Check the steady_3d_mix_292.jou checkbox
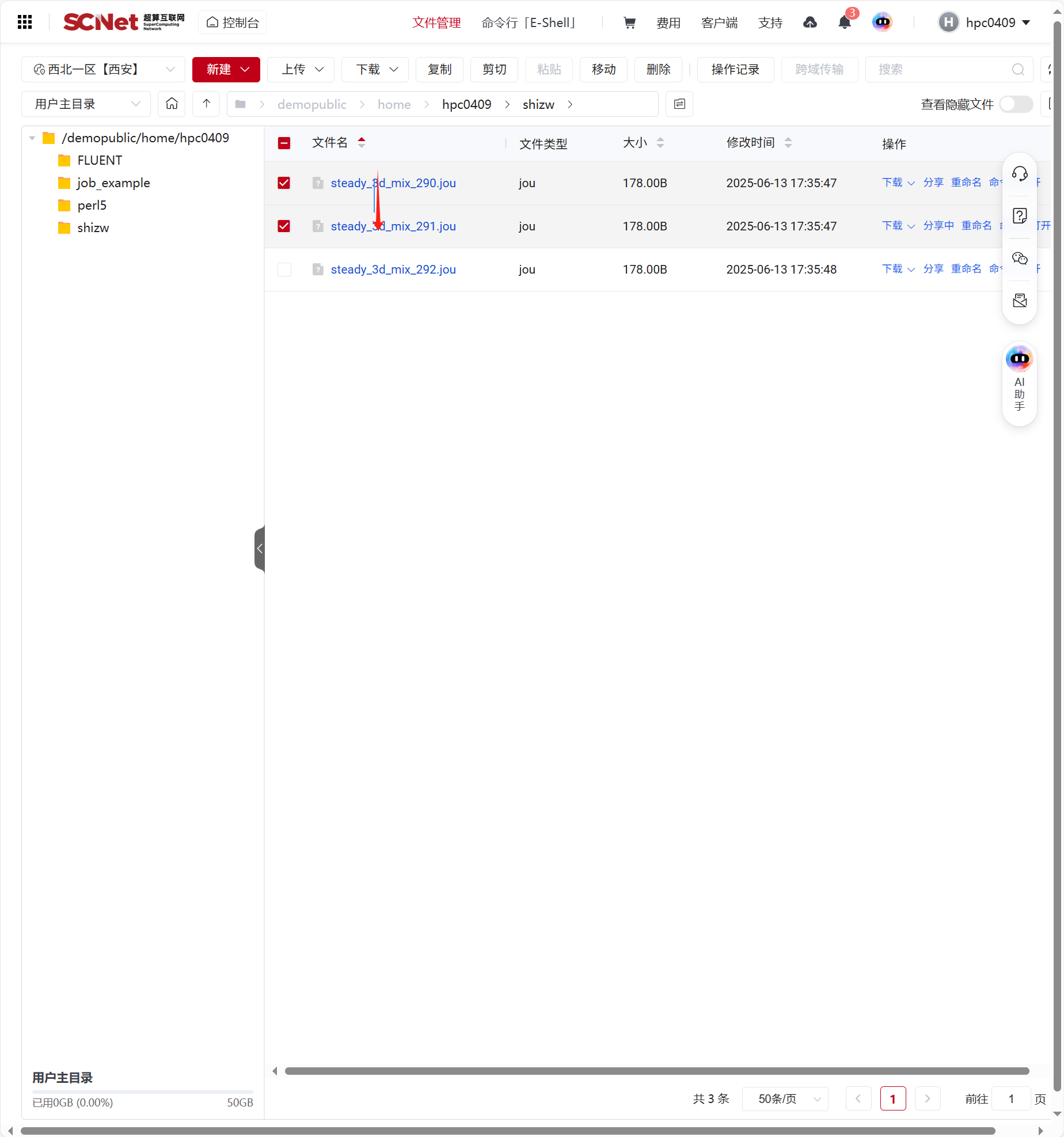 [284, 270]
